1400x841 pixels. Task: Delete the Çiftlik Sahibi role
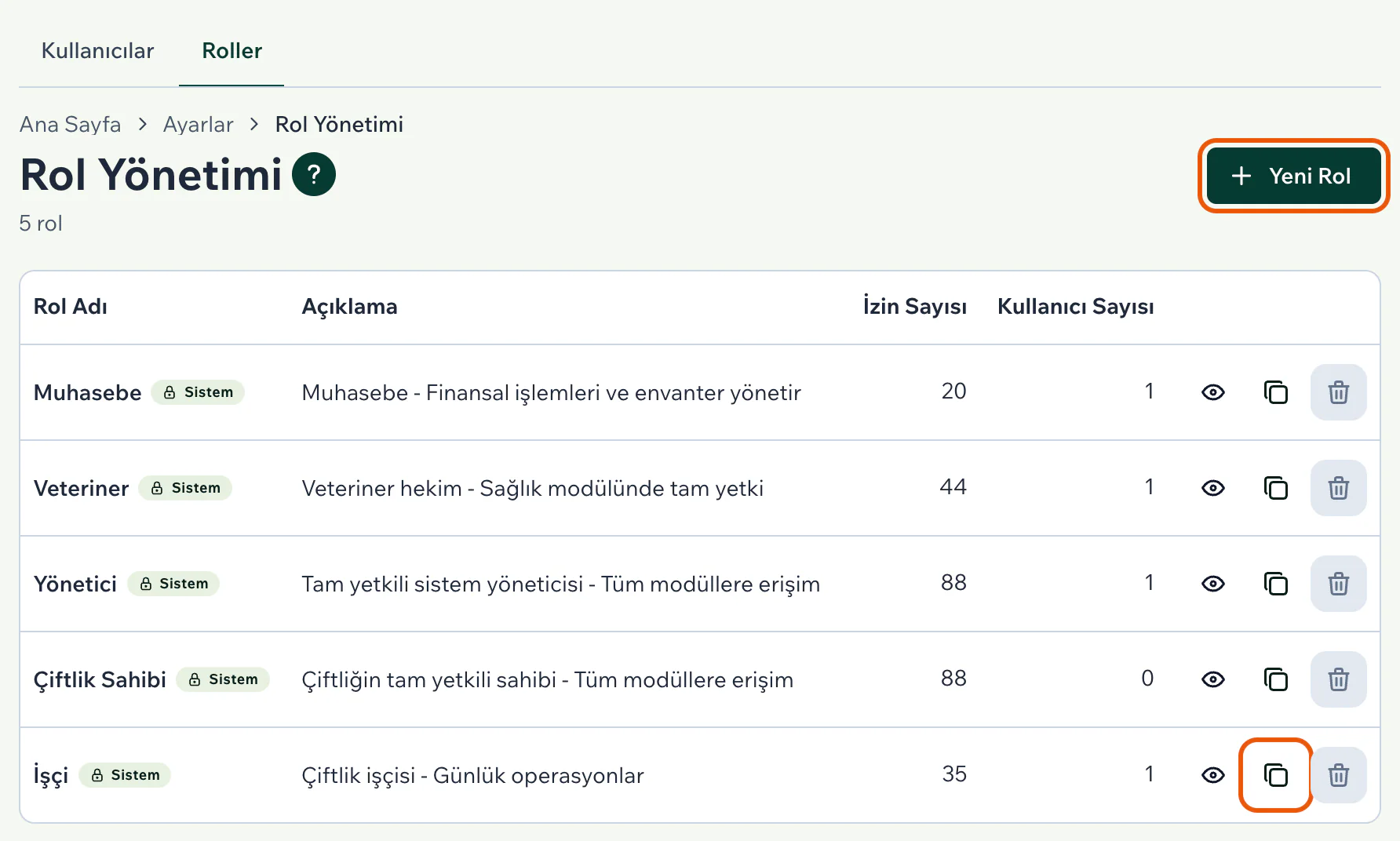click(x=1339, y=679)
